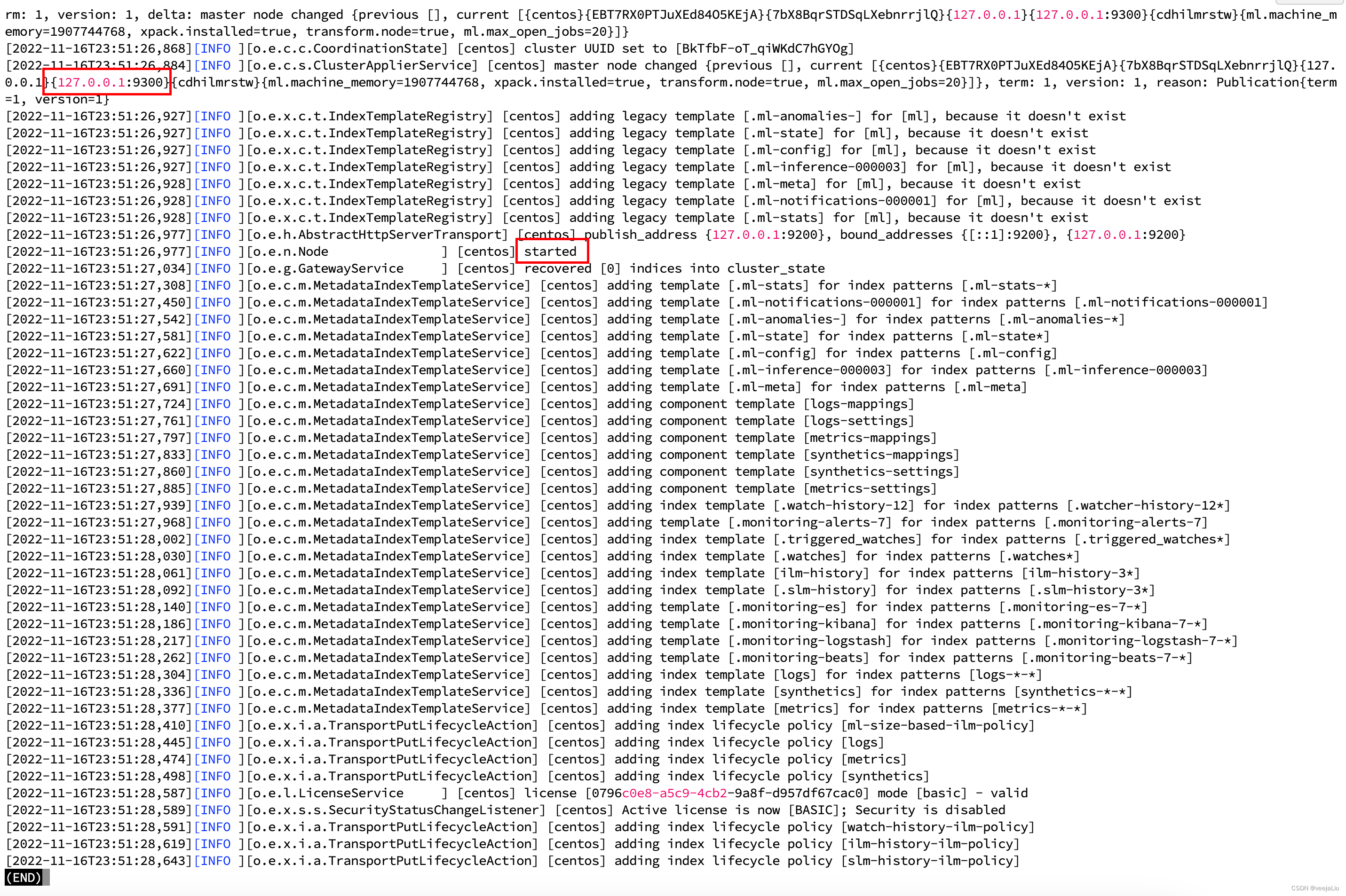Click index template [.watch-history-12]
The height and width of the screenshot is (896, 1346).
pyautogui.click(x=844, y=506)
